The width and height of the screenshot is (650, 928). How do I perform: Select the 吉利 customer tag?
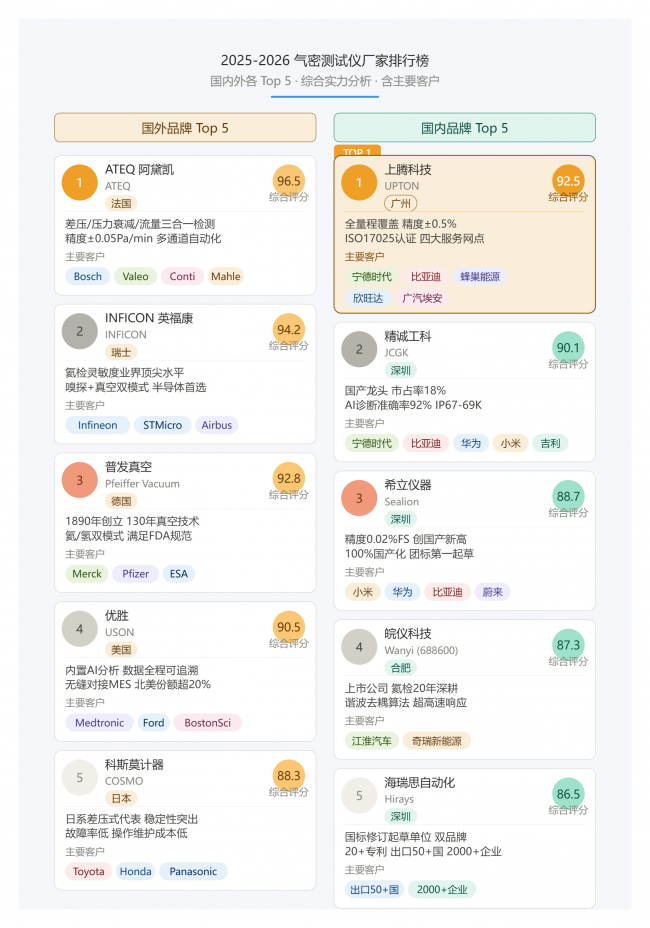tap(551, 443)
